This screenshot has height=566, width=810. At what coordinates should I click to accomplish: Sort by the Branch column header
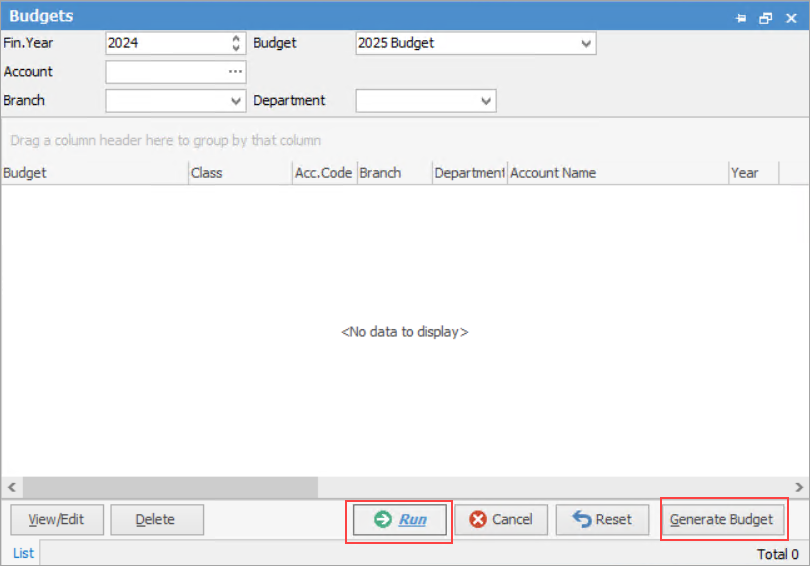point(395,173)
